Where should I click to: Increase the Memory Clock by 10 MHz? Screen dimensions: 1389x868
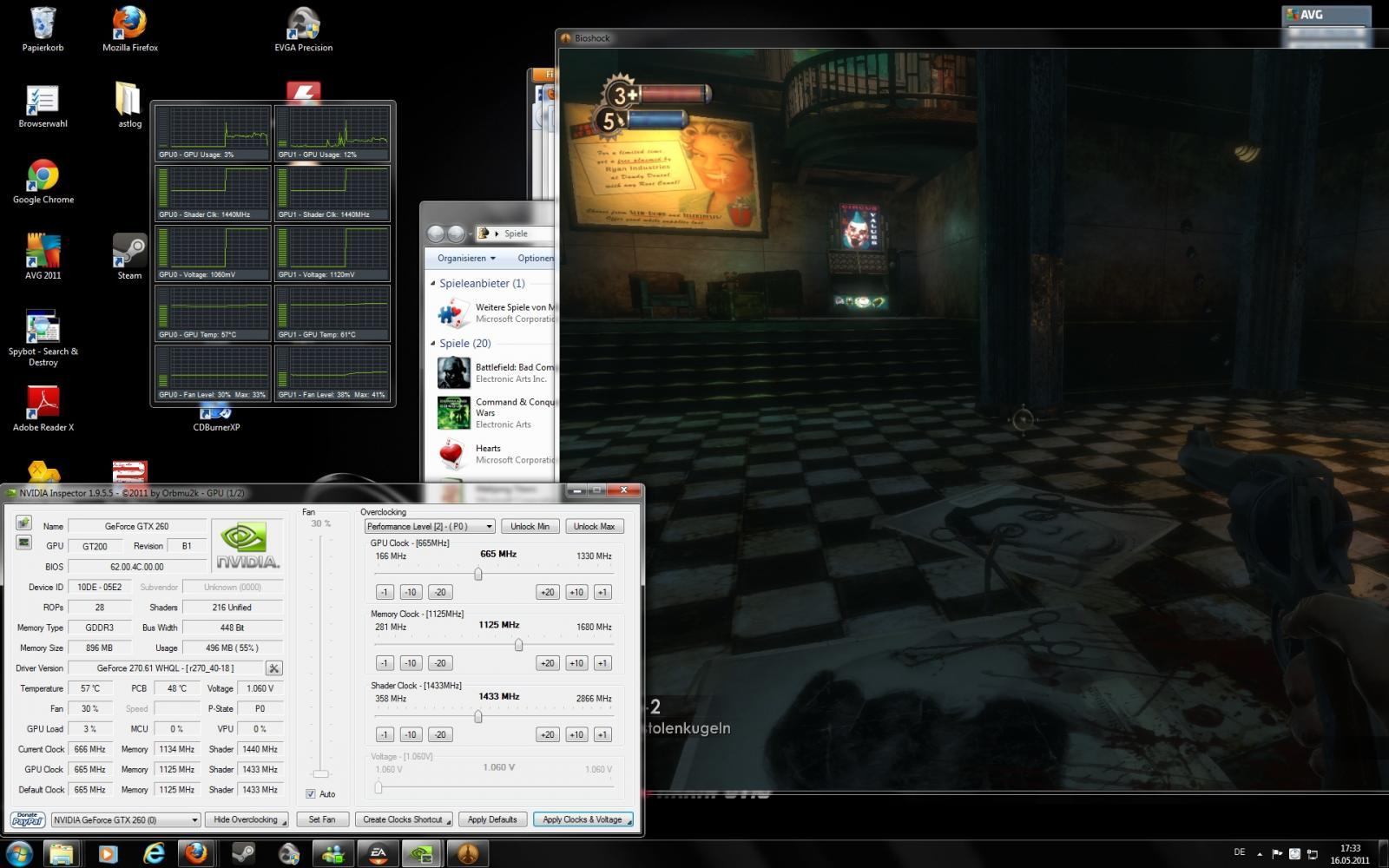tap(576, 663)
